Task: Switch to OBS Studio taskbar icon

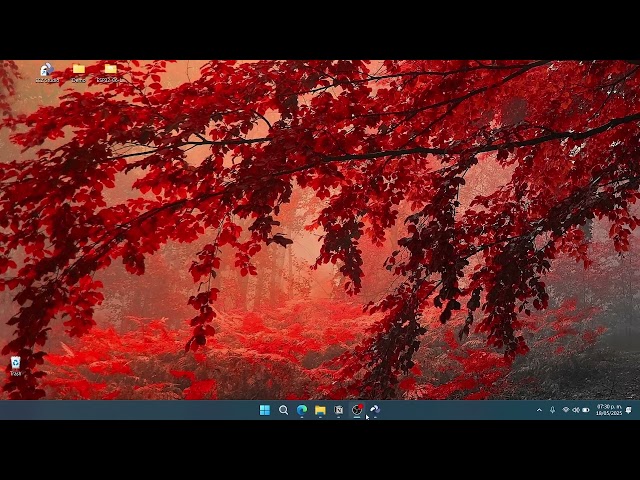Action: pos(357,410)
